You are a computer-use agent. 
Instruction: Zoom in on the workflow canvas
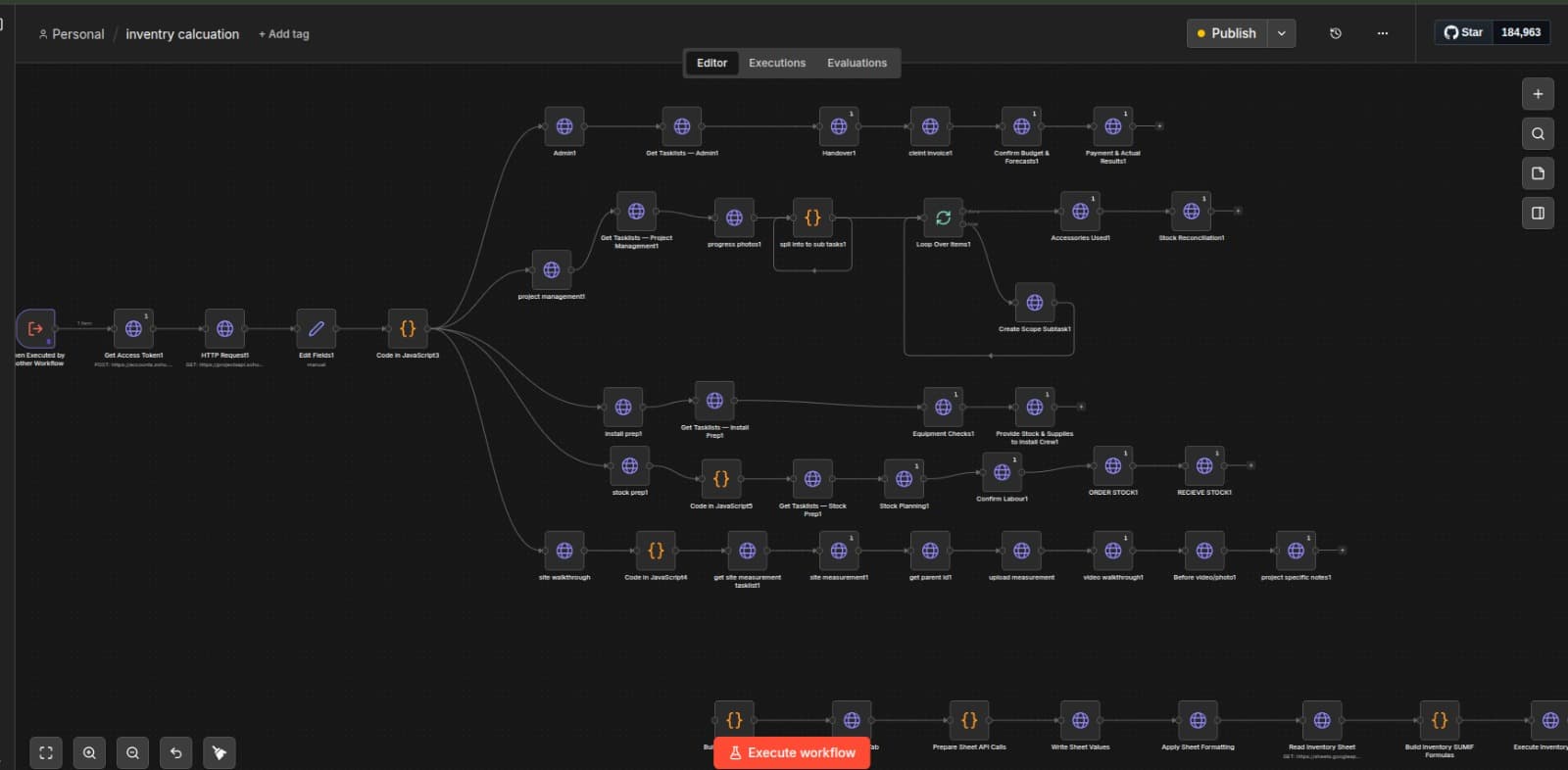[89, 752]
